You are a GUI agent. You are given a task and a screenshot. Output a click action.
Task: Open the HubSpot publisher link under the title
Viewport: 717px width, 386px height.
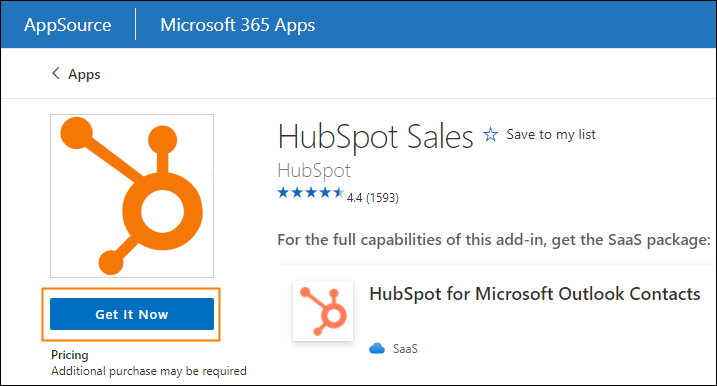tap(314, 171)
